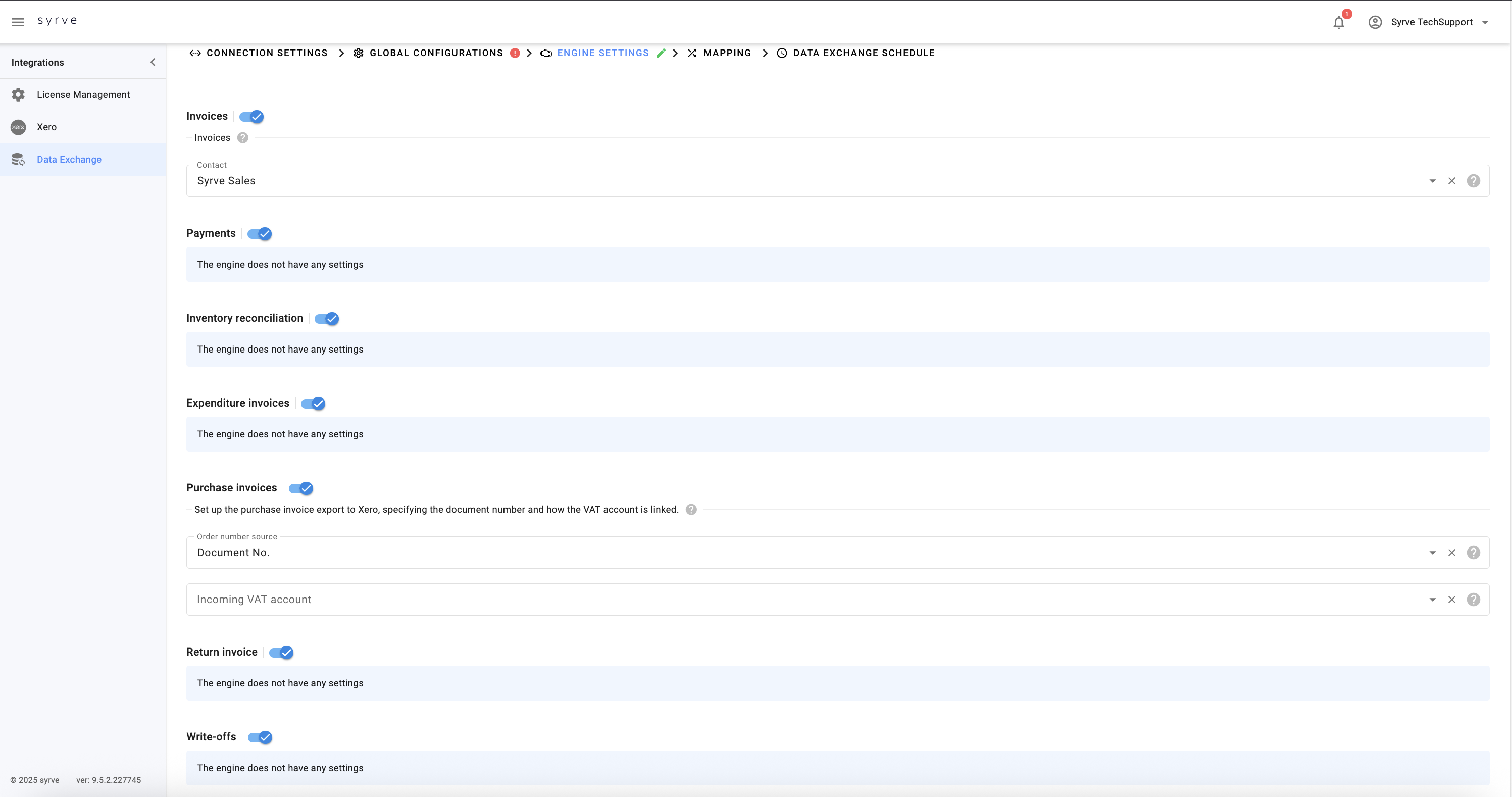The width and height of the screenshot is (1512, 797).
Task: Open the hamburger main menu
Action: [x=18, y=22]
